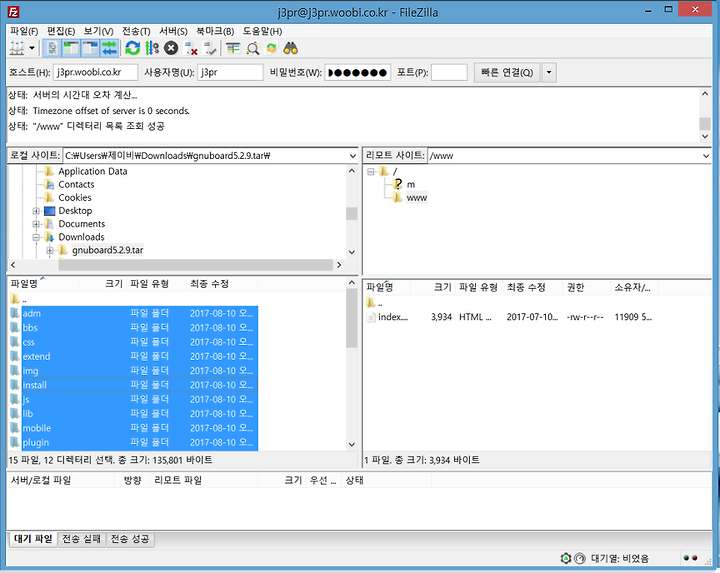Cancel the current operation

[171, 48]
